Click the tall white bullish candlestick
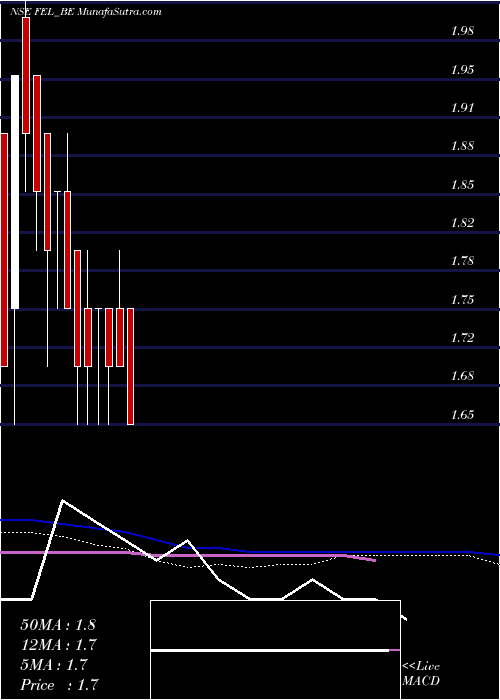 click(15, 192)
